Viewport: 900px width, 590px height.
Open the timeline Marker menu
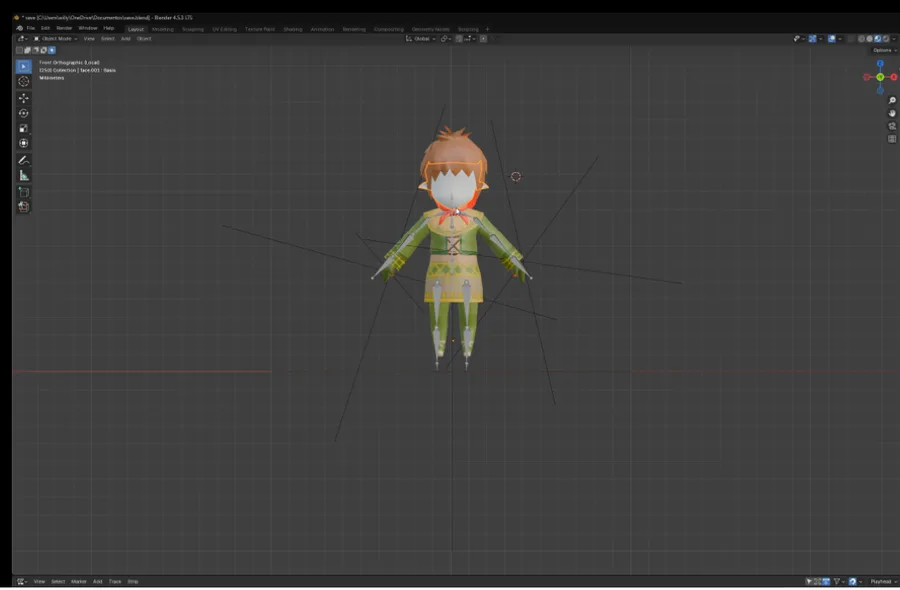(x=79, y=581)
